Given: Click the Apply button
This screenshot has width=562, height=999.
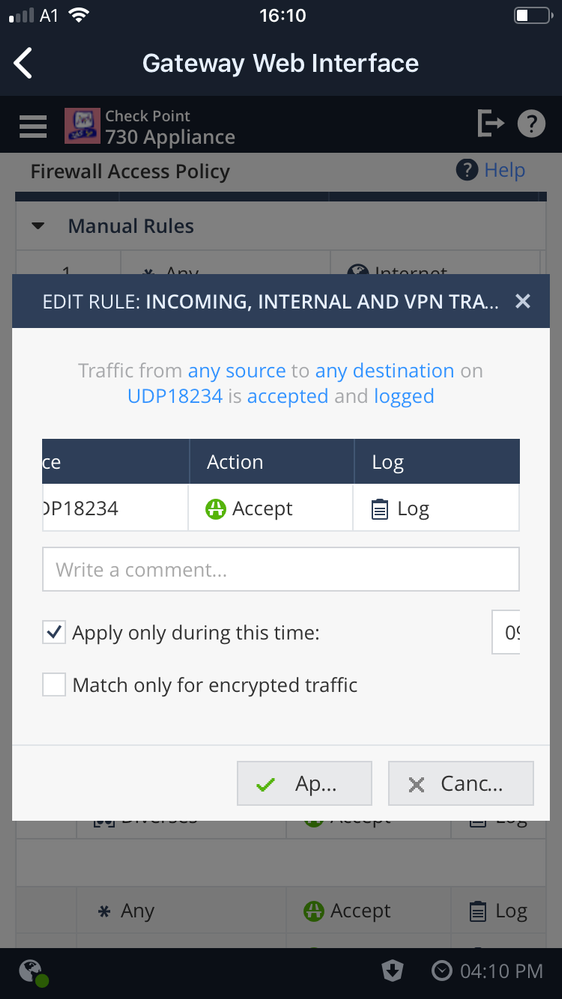Looking at the screenshot, I should 304,784.
